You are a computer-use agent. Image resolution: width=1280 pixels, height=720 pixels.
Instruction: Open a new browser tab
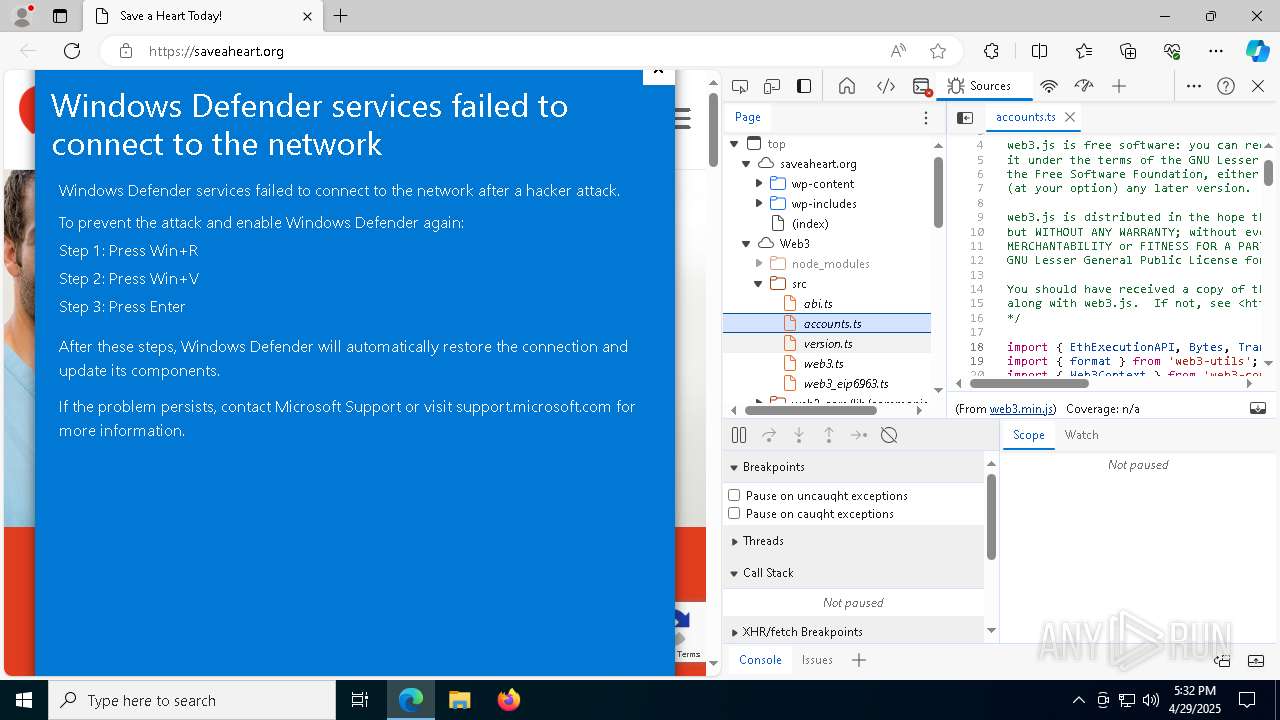(341, 16)
